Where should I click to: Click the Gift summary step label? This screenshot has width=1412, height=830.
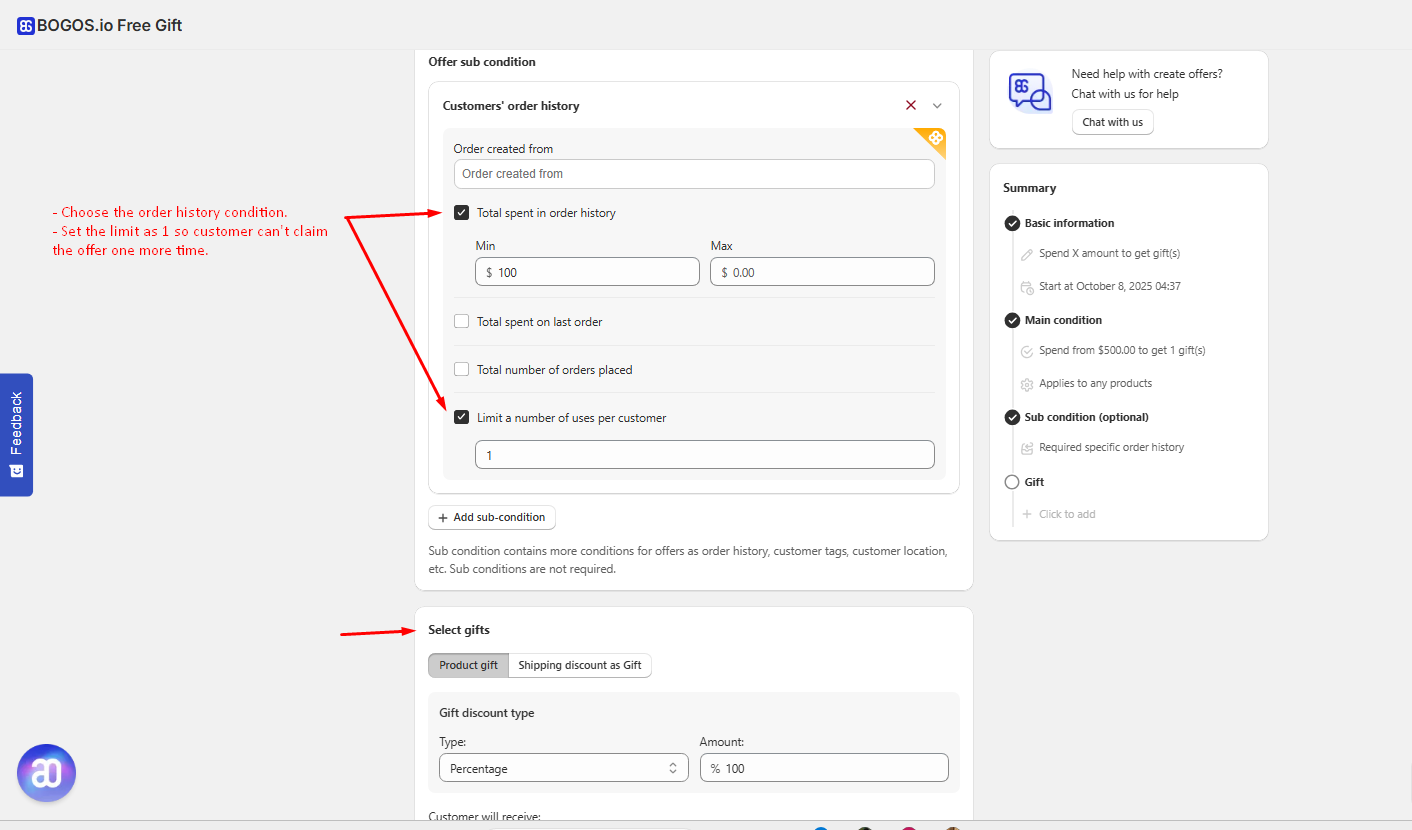(1034, 482)
